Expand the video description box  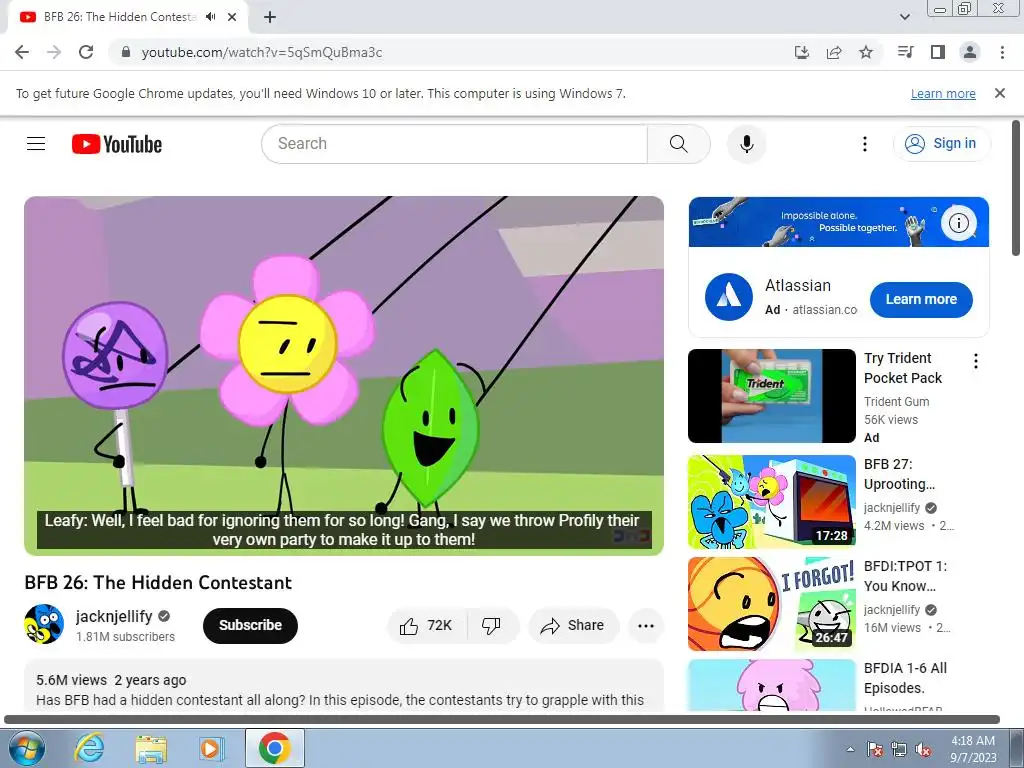344,686
